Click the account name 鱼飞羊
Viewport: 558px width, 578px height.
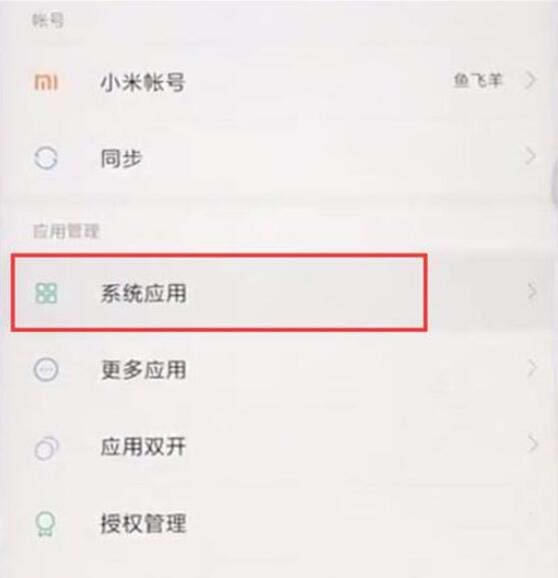tap(478, 80)
